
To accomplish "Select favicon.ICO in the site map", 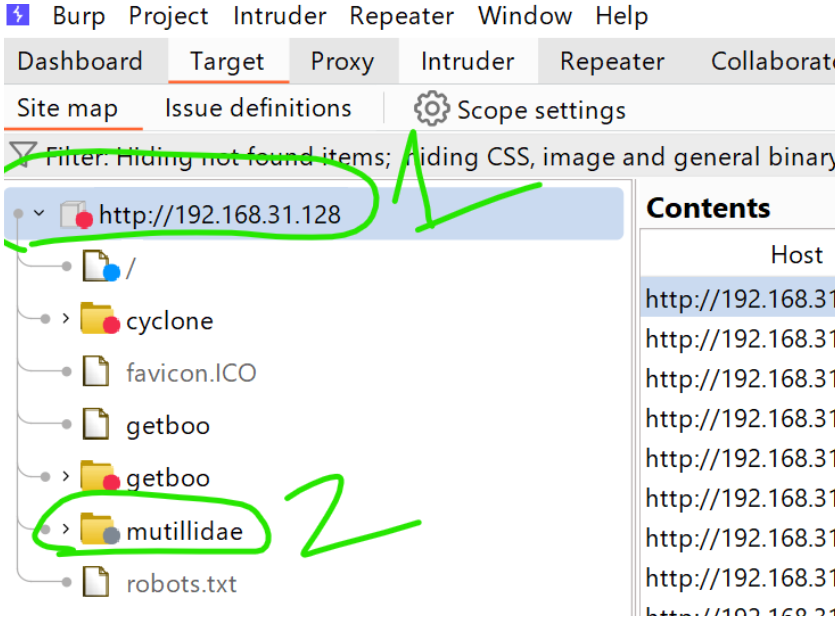I will click(191, 373).
